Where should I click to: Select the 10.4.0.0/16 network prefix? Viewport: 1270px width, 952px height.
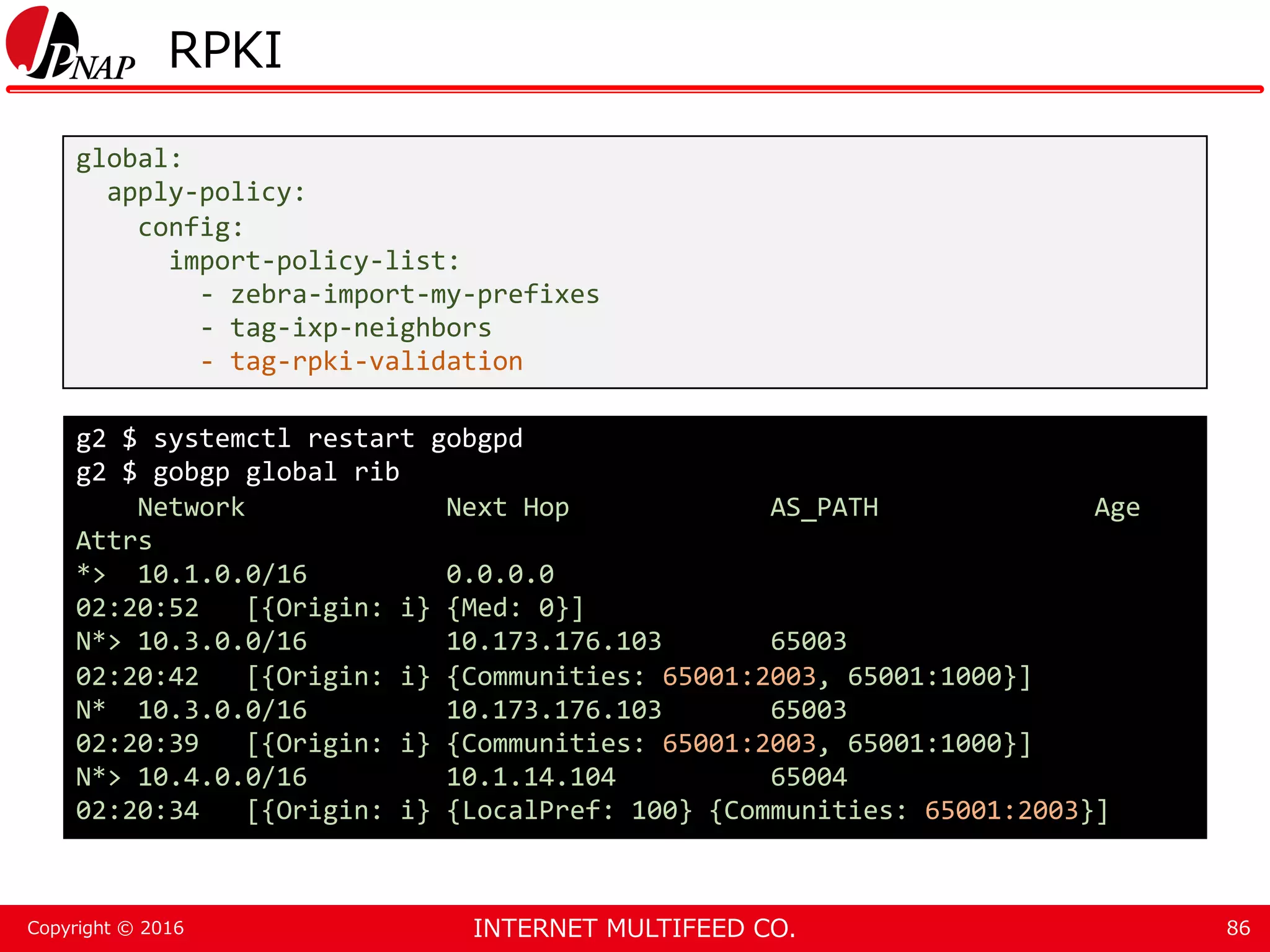pos(222,777)
